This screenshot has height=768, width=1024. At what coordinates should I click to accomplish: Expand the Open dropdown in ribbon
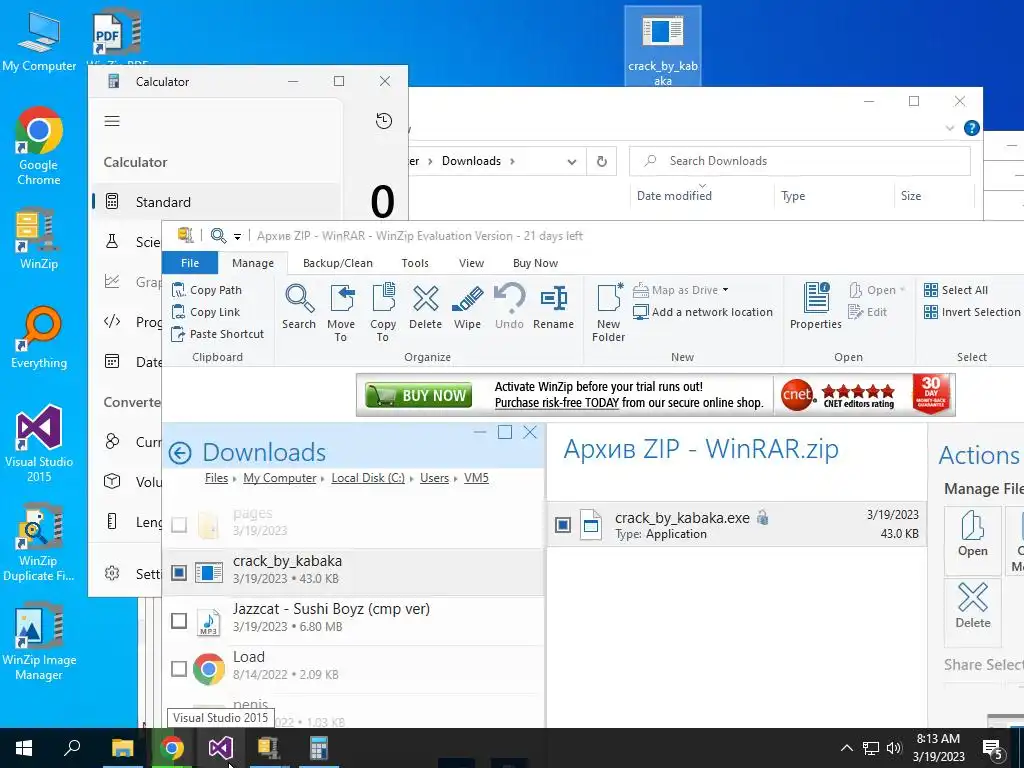coord(903,290)
